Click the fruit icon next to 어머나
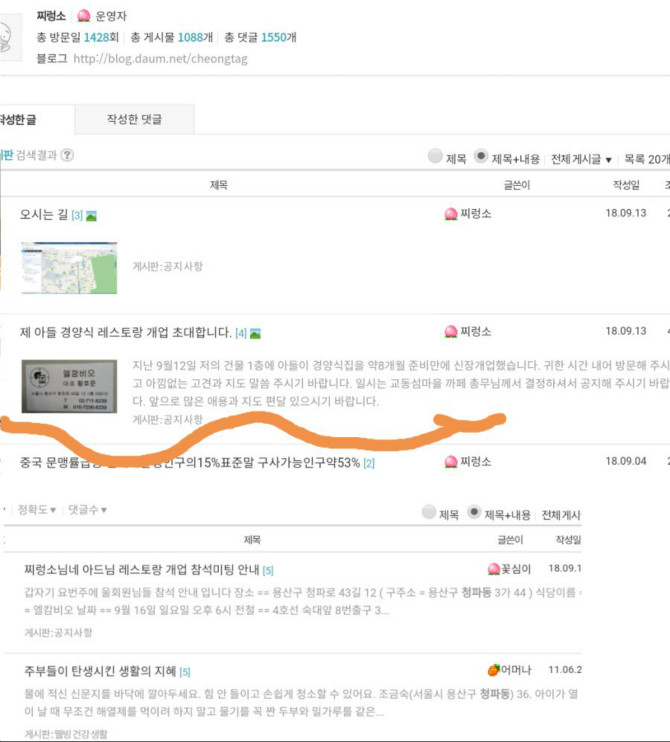 [x=494, y=670]
